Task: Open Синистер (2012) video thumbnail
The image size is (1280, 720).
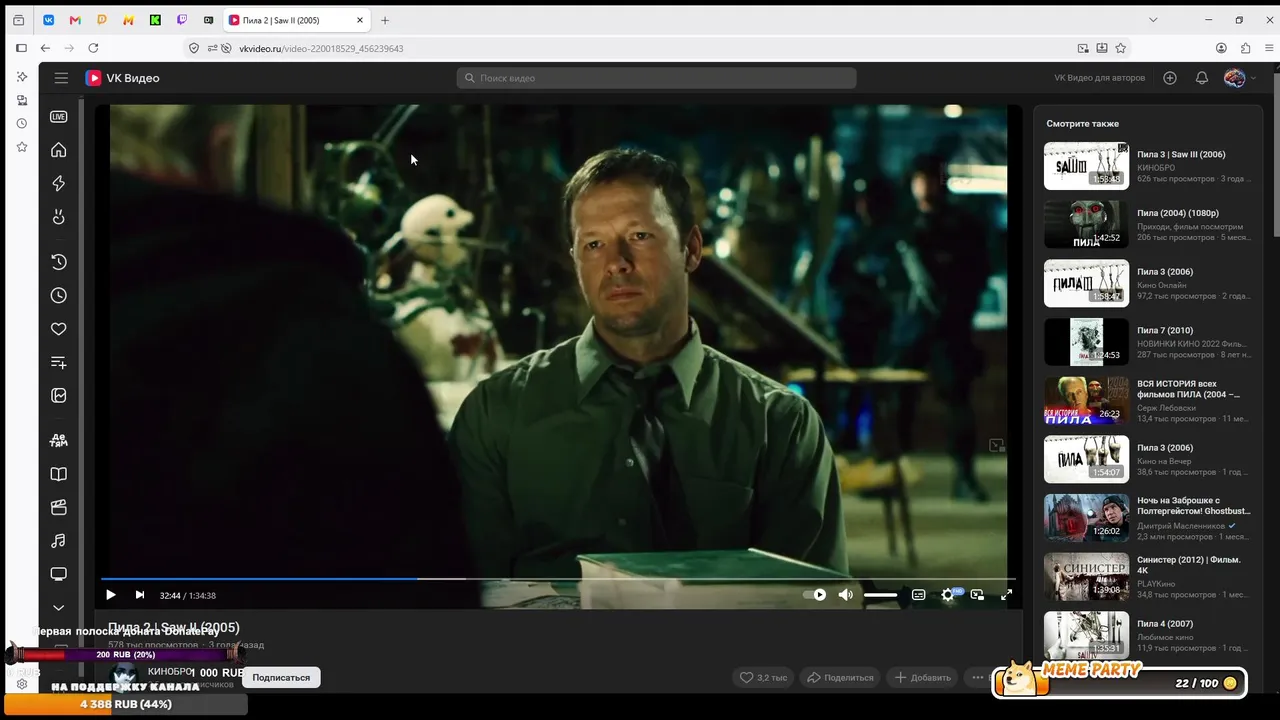Action: tap(1086, 577)
